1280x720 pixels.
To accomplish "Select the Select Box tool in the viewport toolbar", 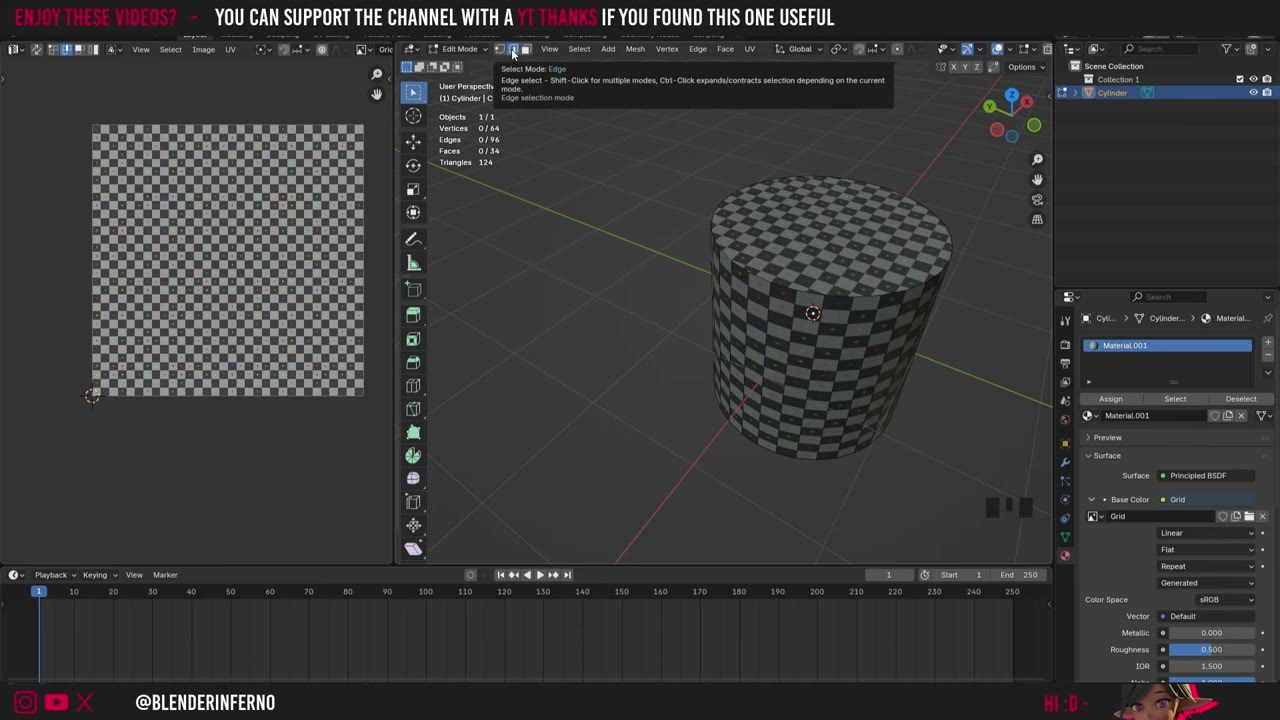I will coord(413,92).
